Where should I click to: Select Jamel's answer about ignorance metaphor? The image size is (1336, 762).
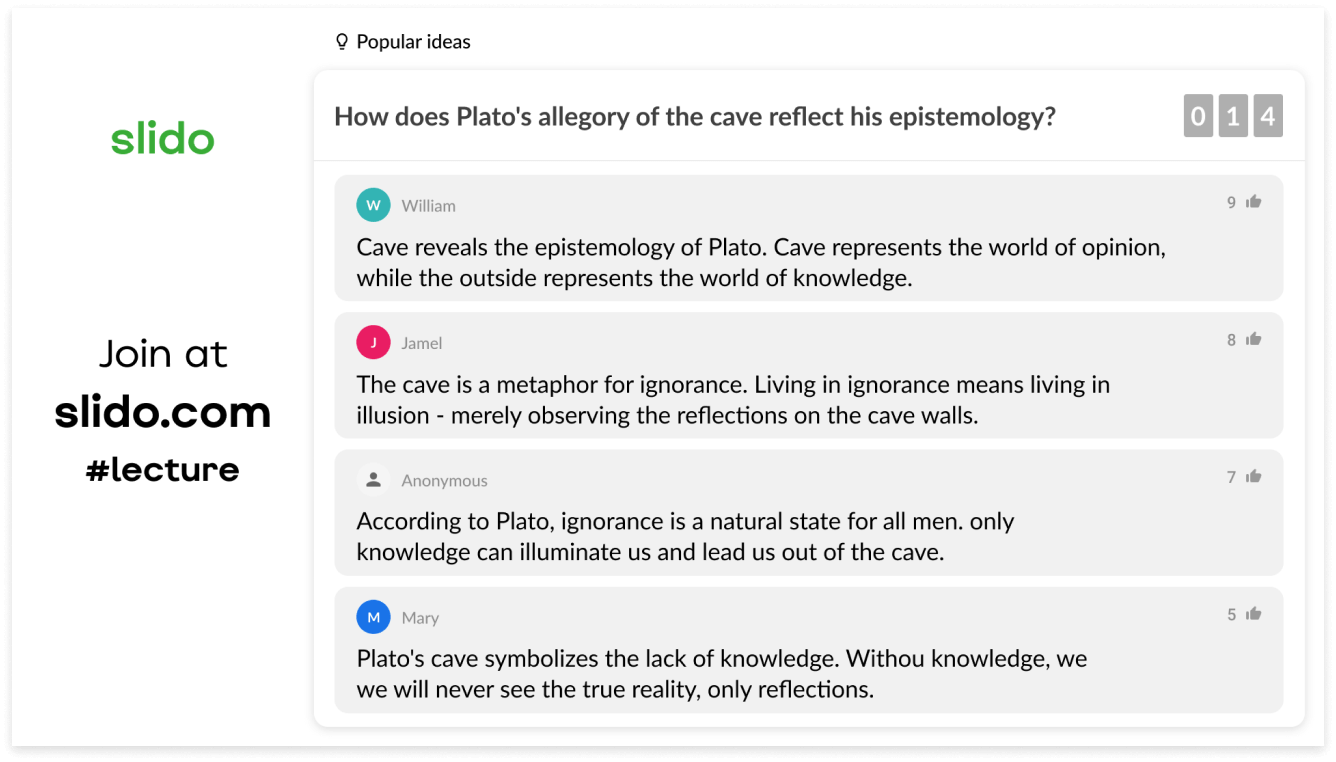tap(733, 399)
